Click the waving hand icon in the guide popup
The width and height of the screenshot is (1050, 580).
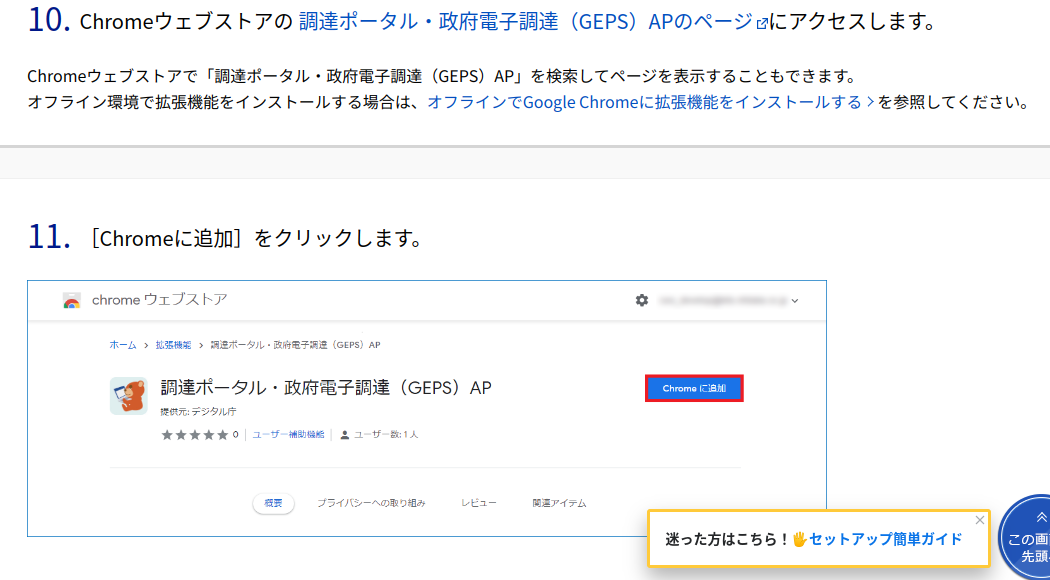tap(800, 539)
